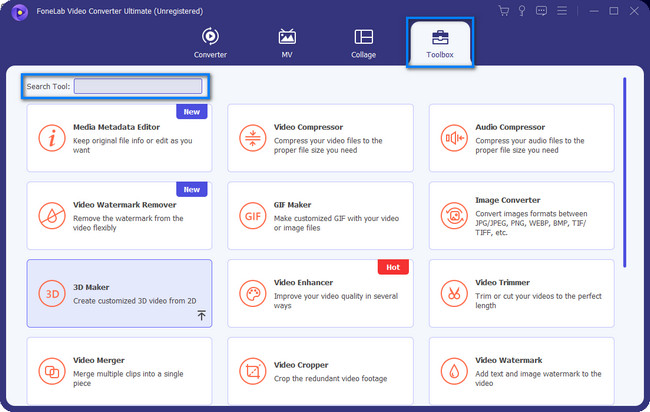Click 'Make customized GIF' description text

[336, 223]
